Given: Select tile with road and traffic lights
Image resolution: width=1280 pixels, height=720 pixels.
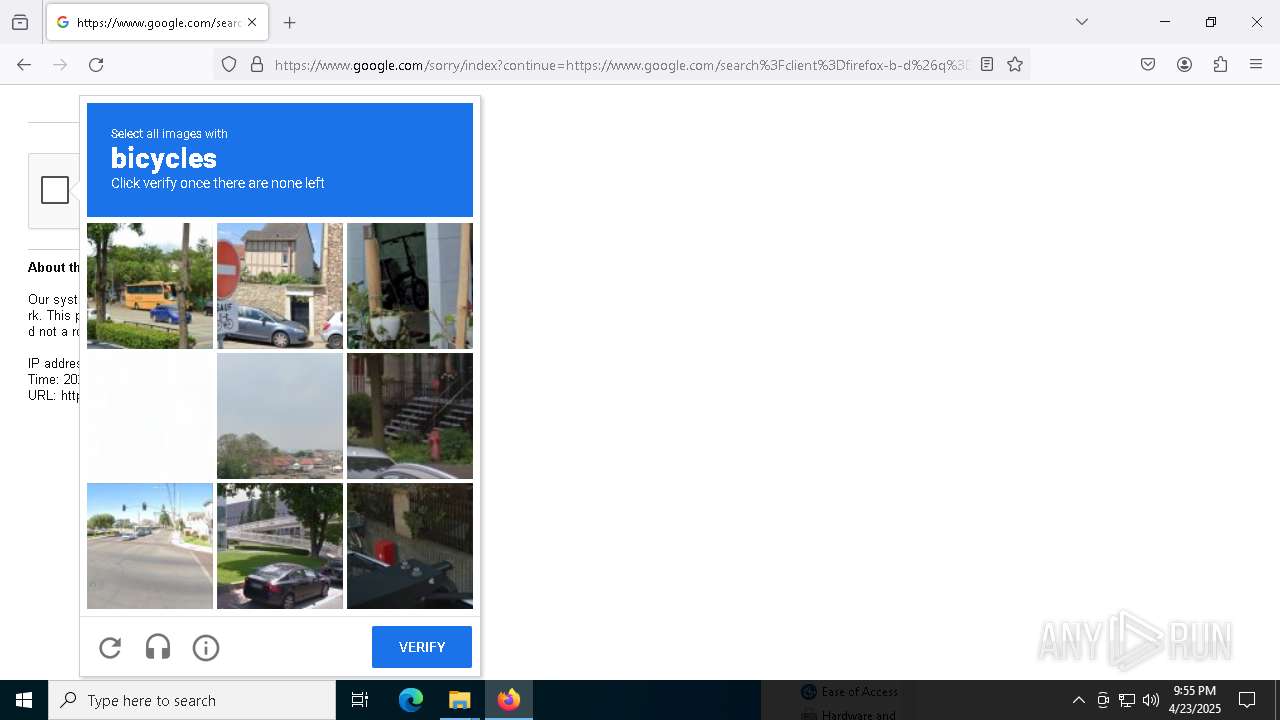Looking at the screenshot, I should 150,546.
